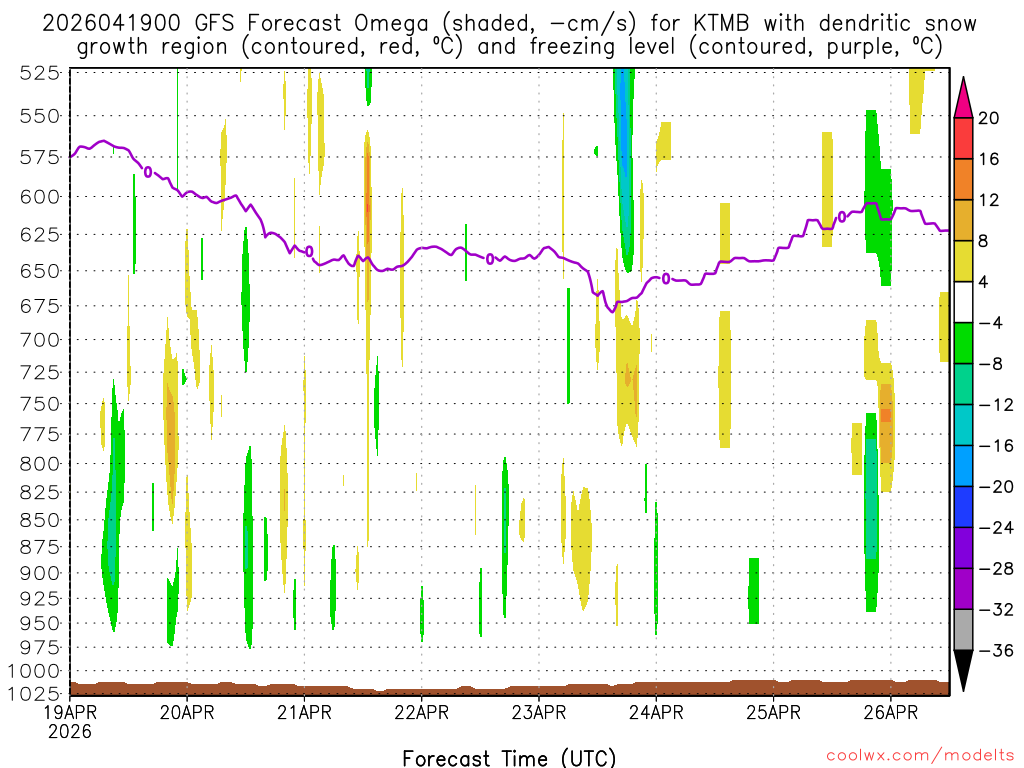Click the dark blue colorbar swatch between -20 and -24
1024x768 pixels.
(x=963, y=507)
